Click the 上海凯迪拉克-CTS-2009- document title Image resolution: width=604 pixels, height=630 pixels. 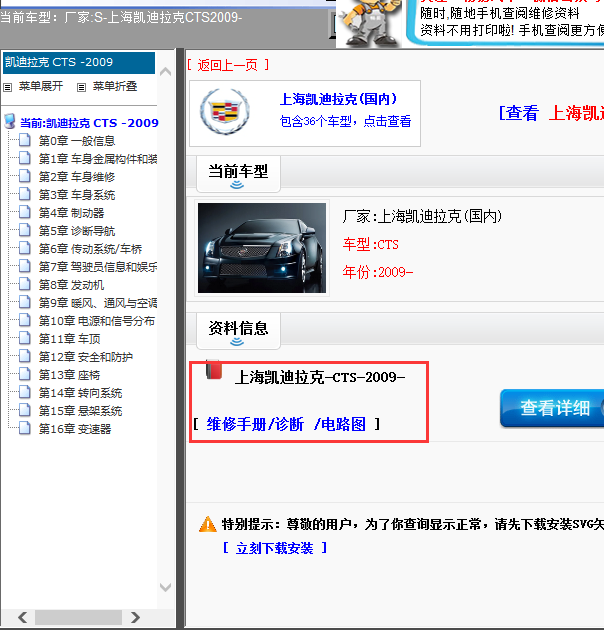tap(320, 377)
